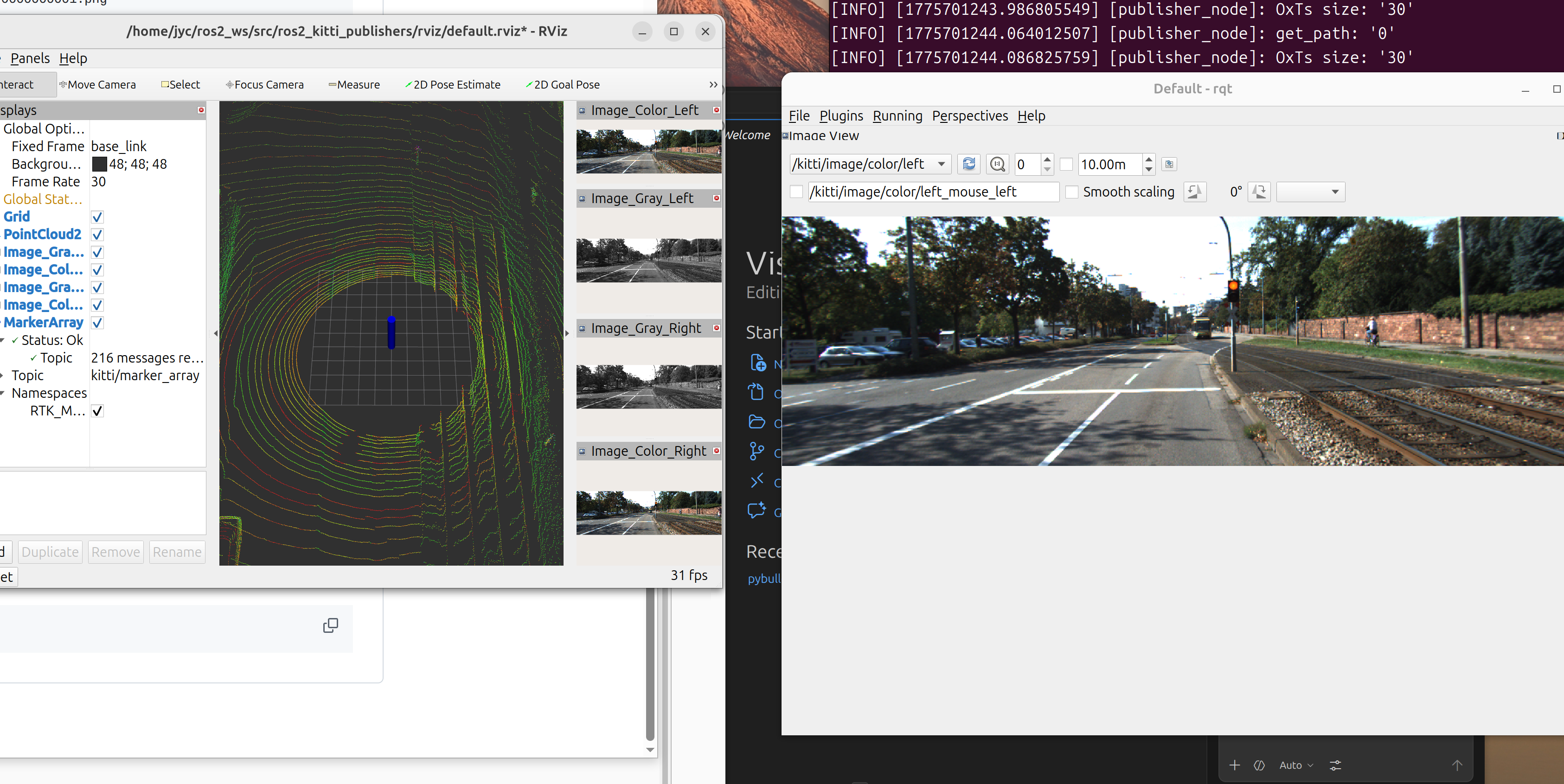
Task: Float the Image_Gray_Left panel
Action: (582, 198)
